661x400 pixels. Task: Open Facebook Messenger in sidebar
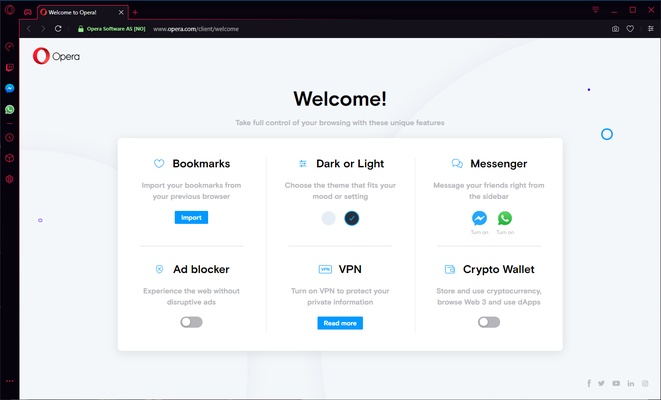9,88
